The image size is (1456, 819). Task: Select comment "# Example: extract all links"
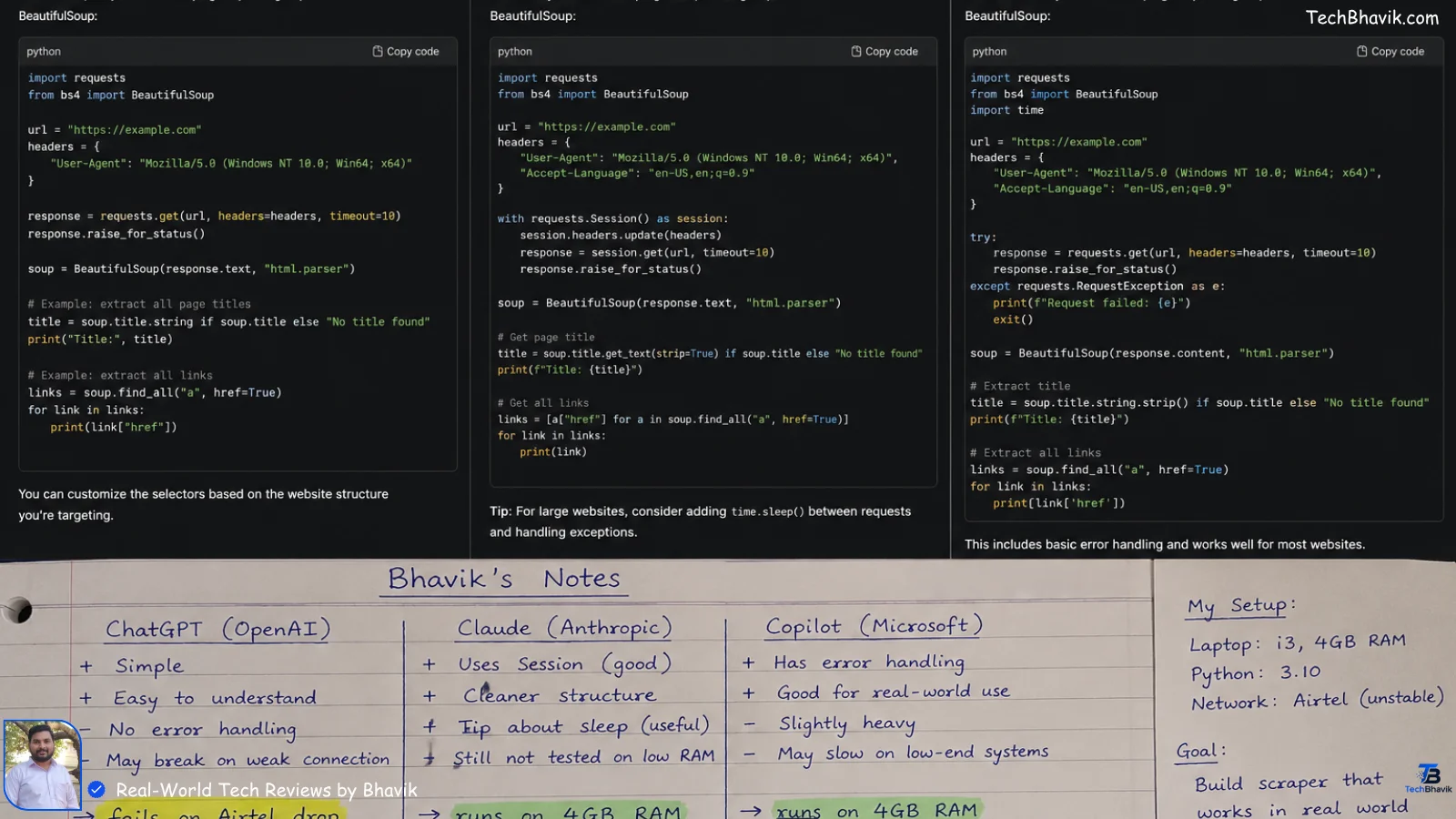coord(120,375)
